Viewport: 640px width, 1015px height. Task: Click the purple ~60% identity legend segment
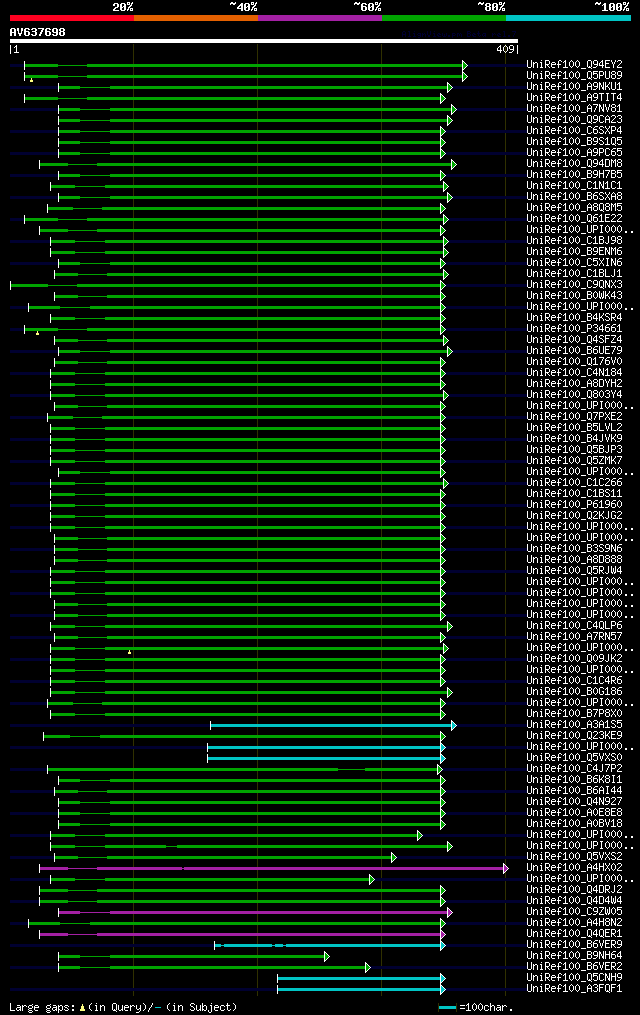click(x=320, y=18)
